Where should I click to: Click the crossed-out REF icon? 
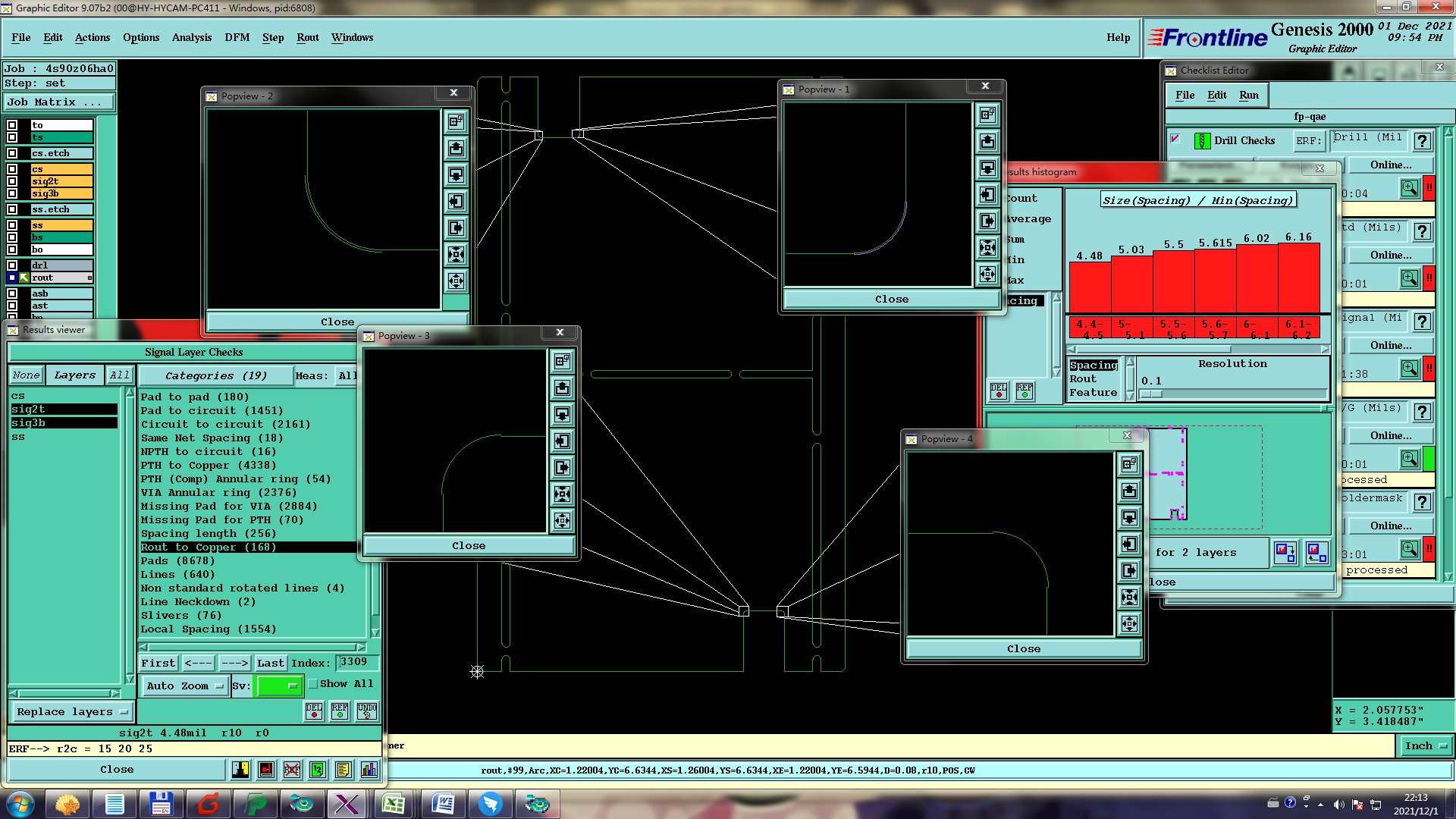pos(291,770)
